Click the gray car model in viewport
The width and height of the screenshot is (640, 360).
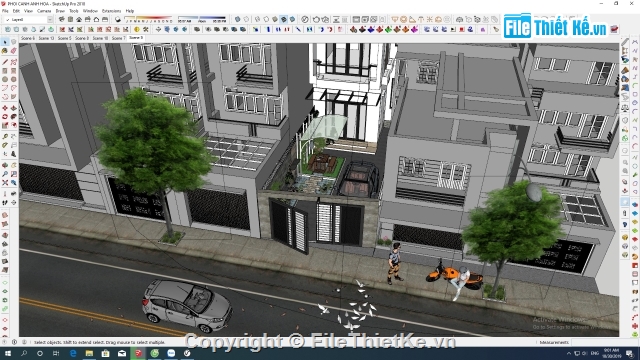(187, 305)
